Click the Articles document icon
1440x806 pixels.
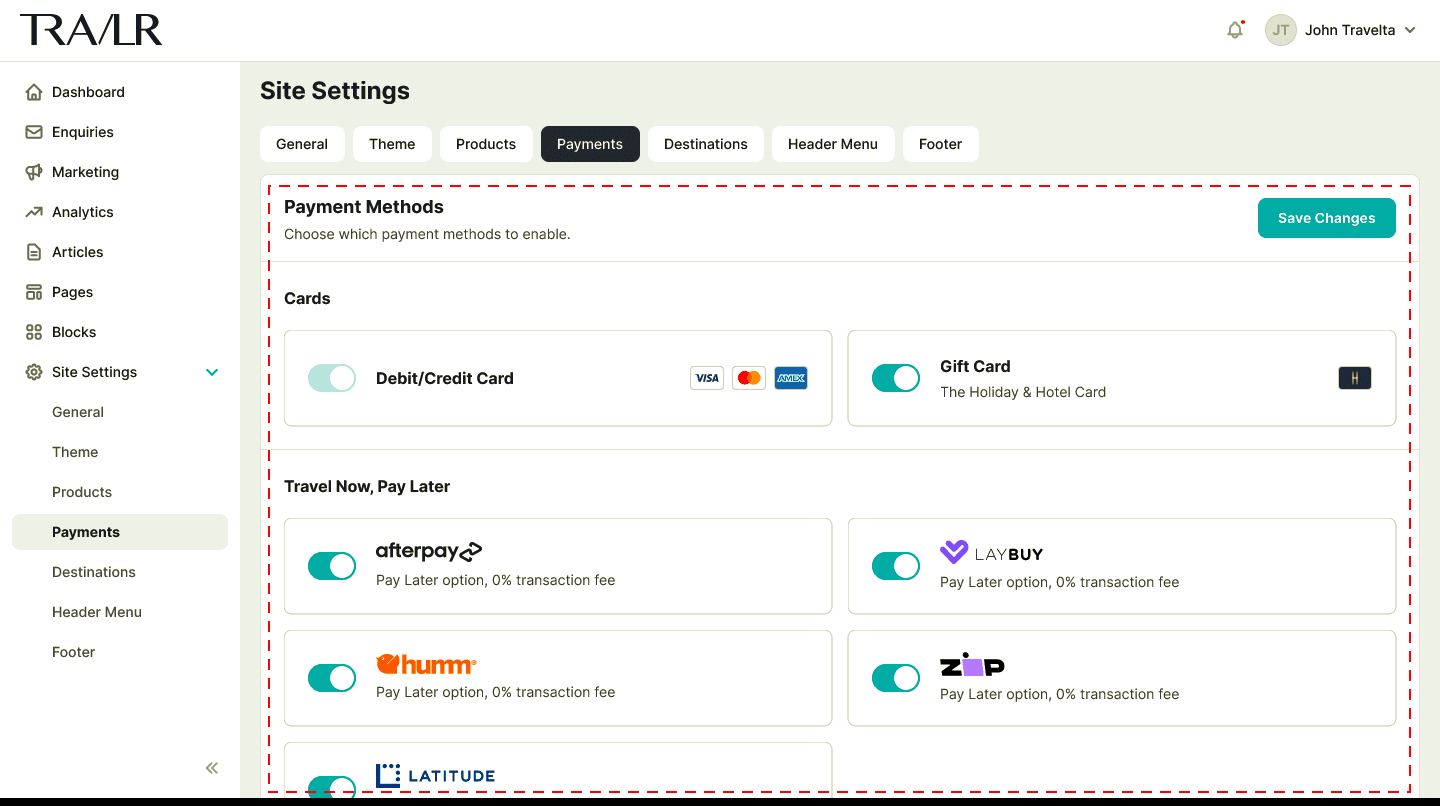click(34, 252)
